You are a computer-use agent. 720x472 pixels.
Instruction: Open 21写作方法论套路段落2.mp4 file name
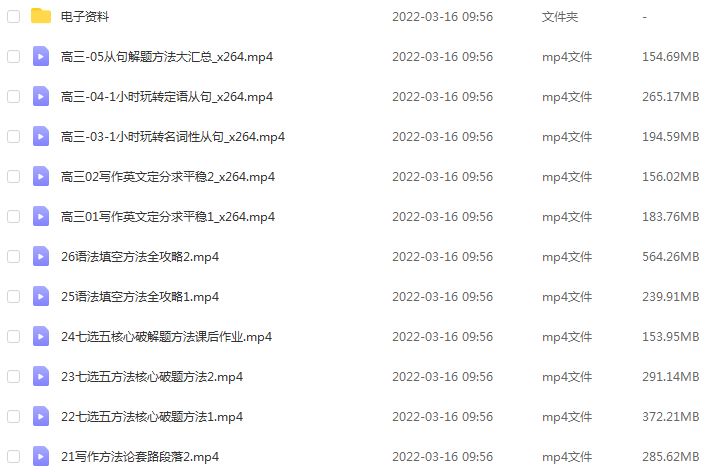(140, 456)
